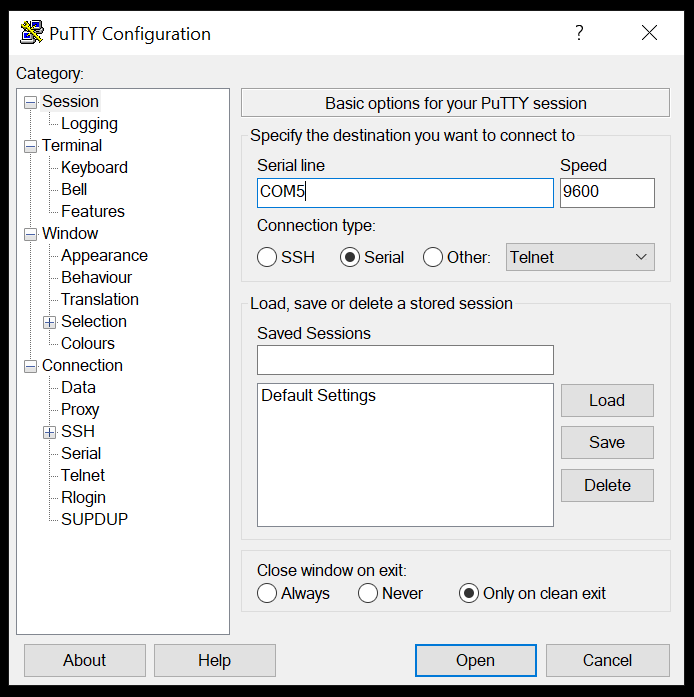Screen dimensions: 694x697
Task: Open the Session category
Action: click(x=70, y=101)
